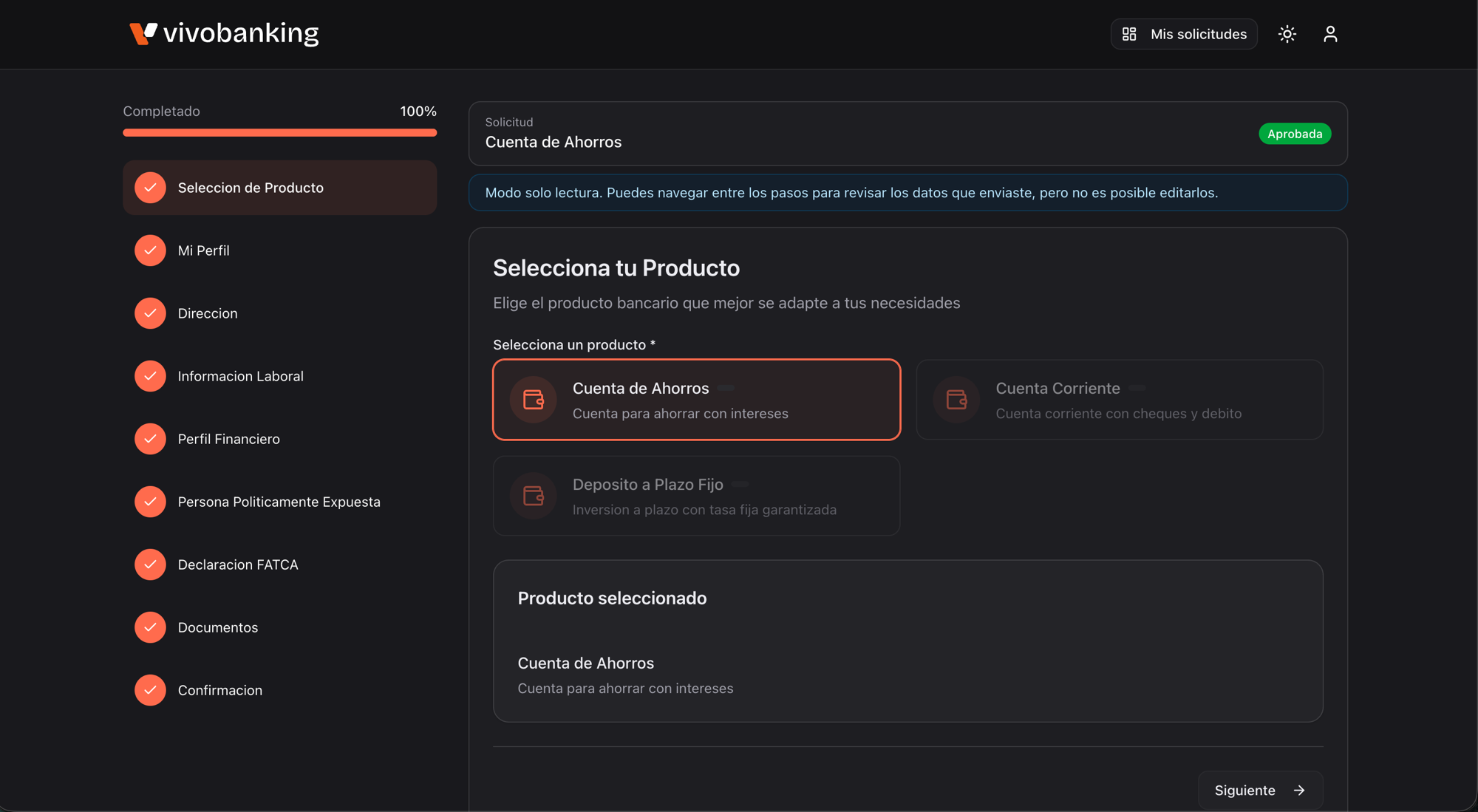
Task: Click the wallet icon on Cuenta de Ahorros
Action: tap(534, 400)
